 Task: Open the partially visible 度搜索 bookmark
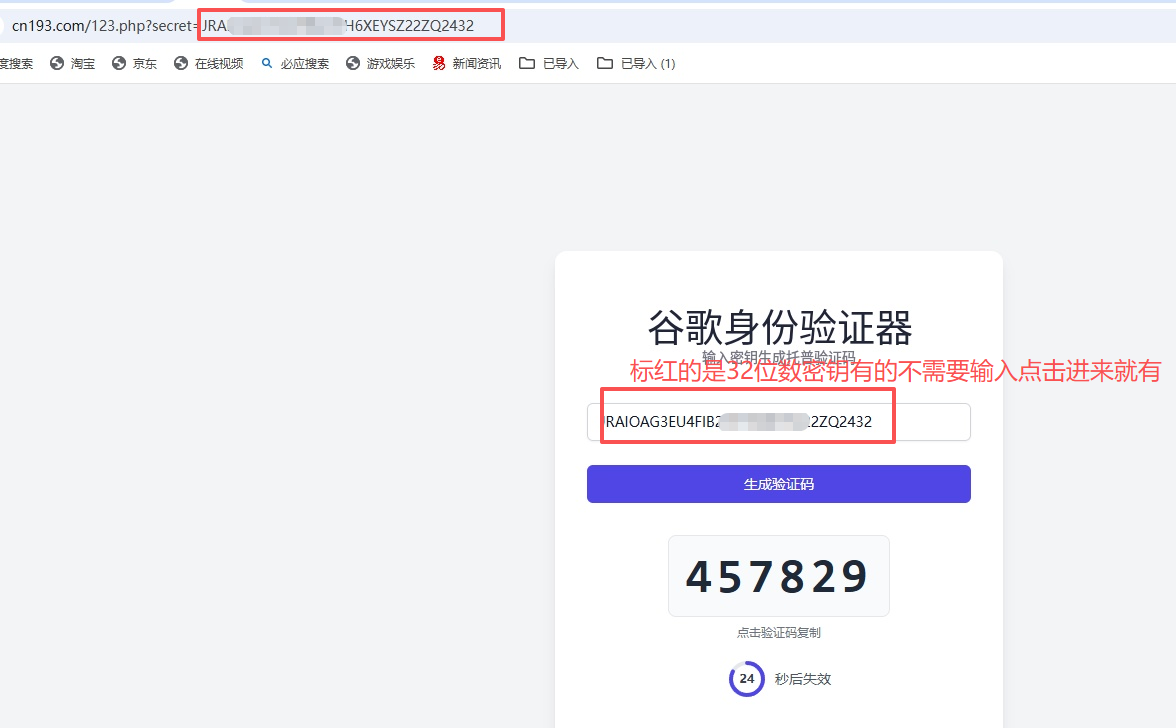coord(16,64)
